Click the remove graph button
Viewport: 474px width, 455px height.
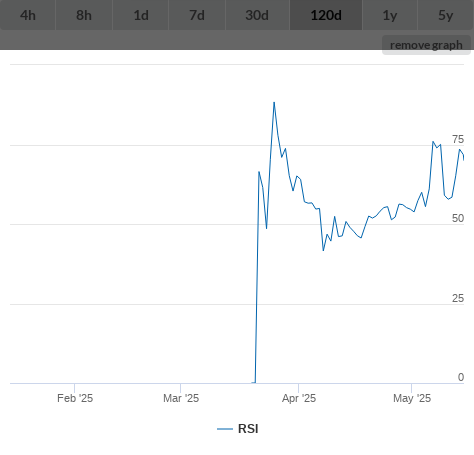point(426,45)
